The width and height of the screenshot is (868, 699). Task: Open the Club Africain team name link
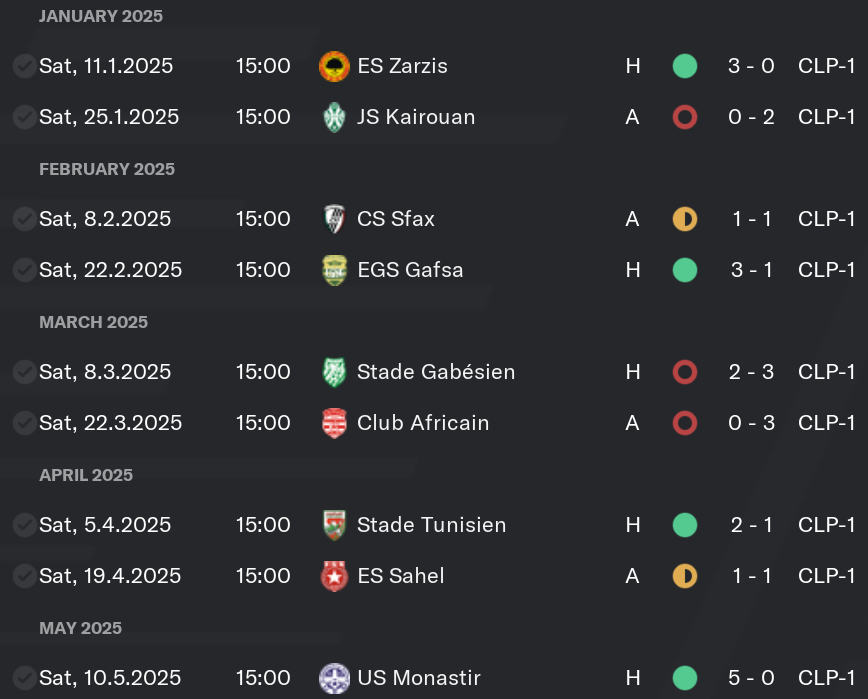[423, 423]
